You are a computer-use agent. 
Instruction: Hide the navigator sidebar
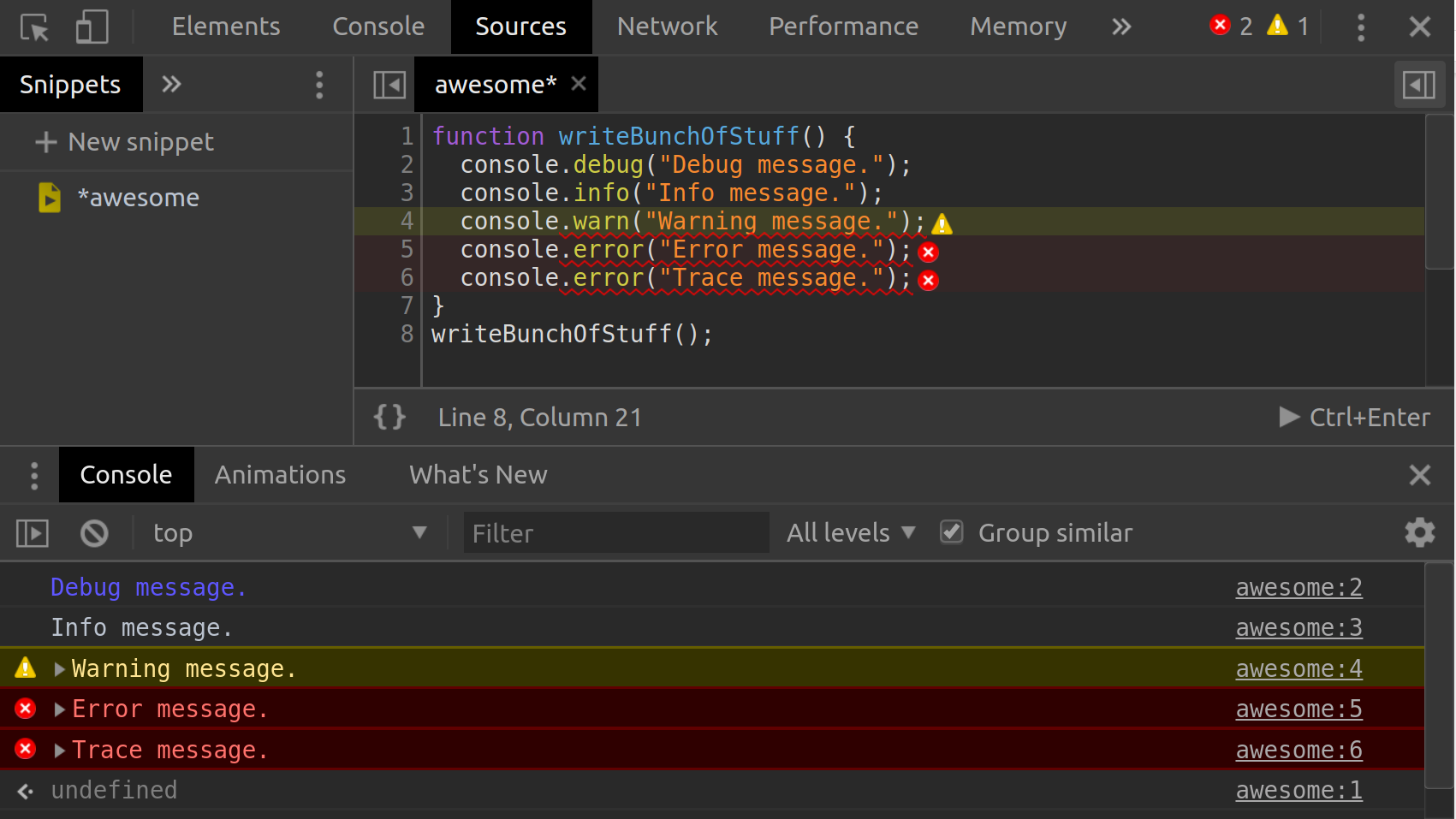[389, 85]
